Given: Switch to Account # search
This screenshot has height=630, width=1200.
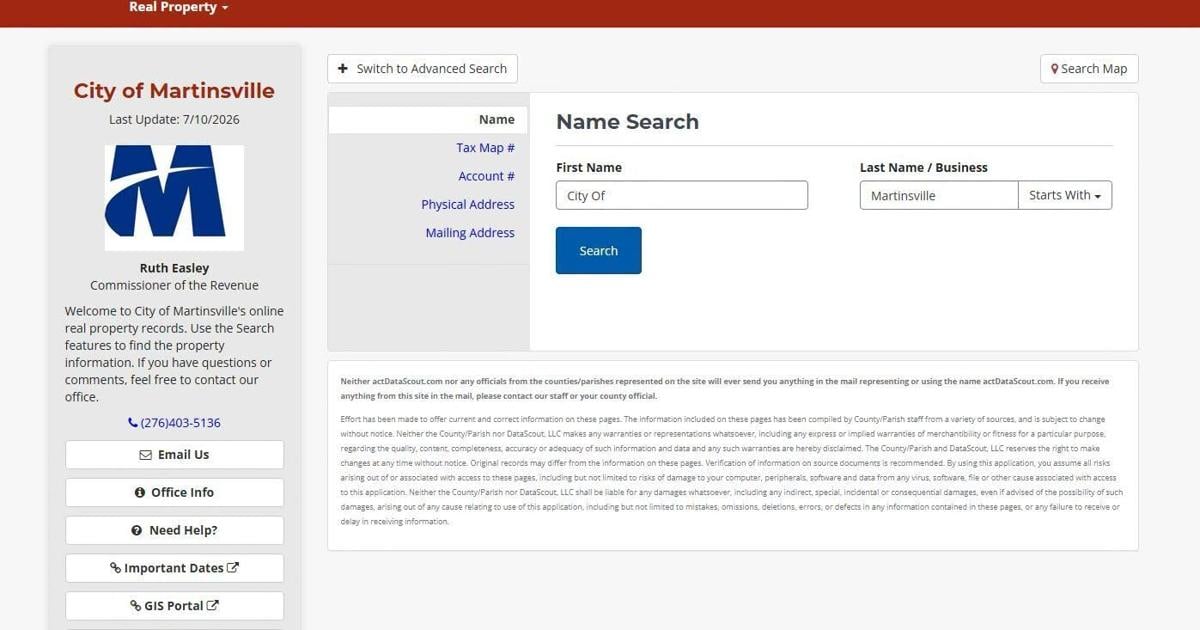Looking at the screenshot, I should [x=486, y=176].
